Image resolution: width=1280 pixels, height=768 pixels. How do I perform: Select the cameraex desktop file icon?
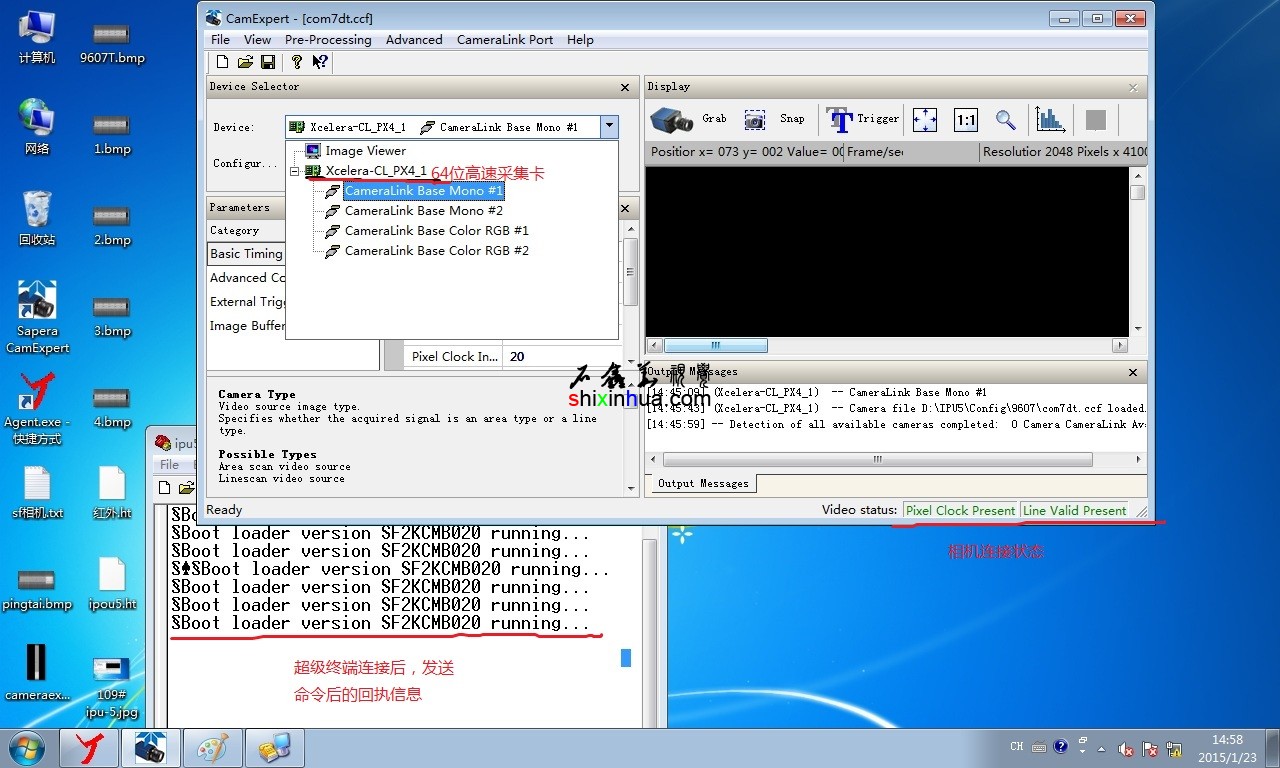click(37, 672)
